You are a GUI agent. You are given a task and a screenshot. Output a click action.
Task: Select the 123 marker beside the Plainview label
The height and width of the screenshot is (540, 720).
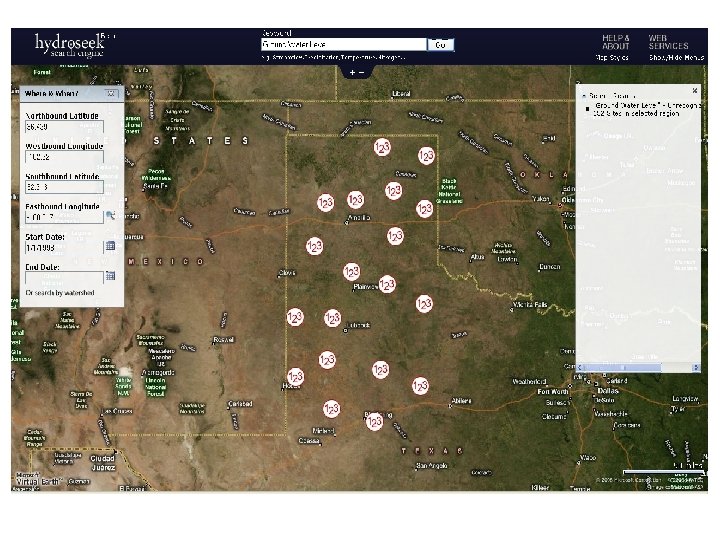click(387, 285)
